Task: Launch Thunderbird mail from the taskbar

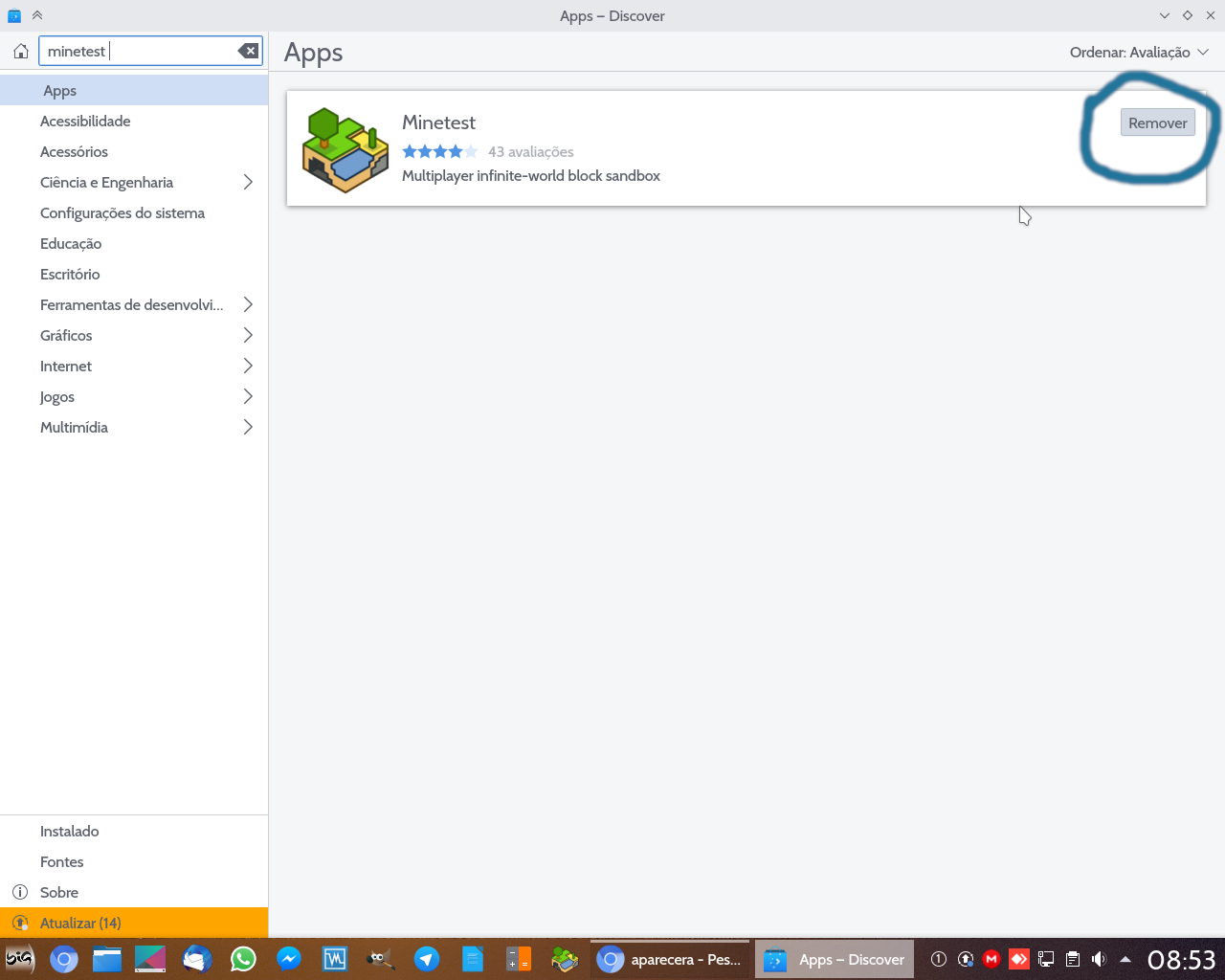Action: tap(197, 959)
